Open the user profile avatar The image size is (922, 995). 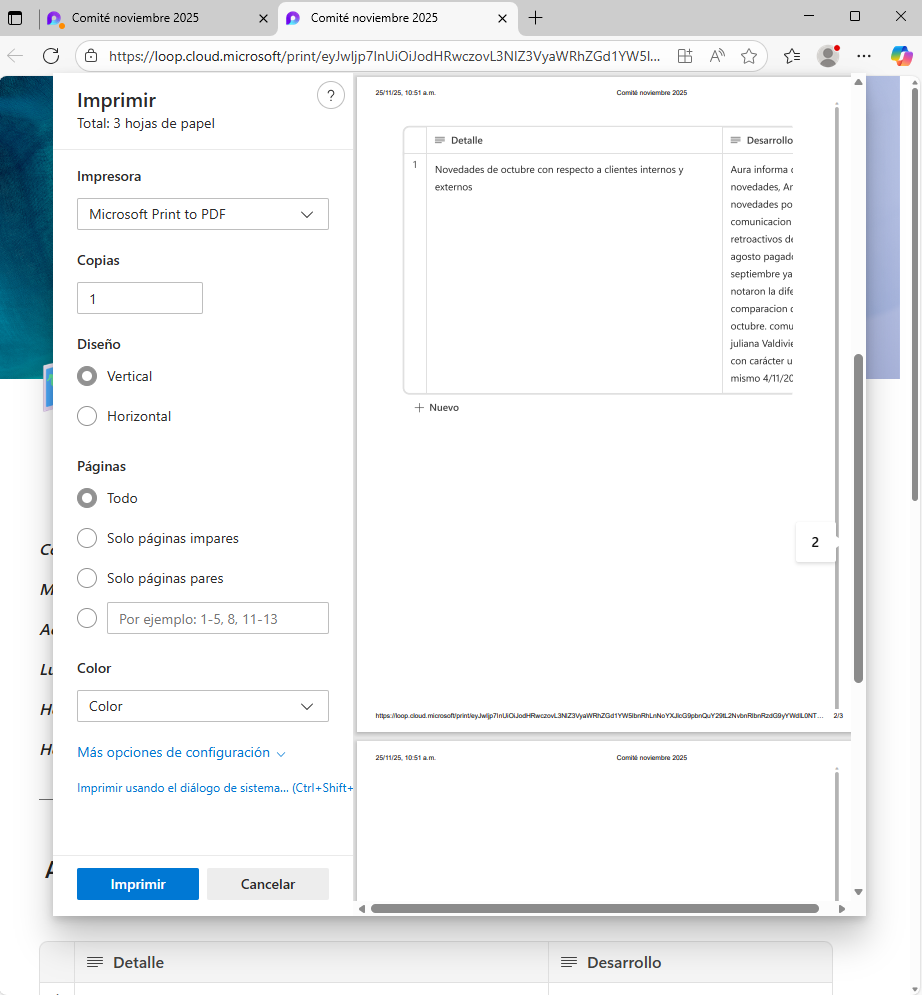828,56
